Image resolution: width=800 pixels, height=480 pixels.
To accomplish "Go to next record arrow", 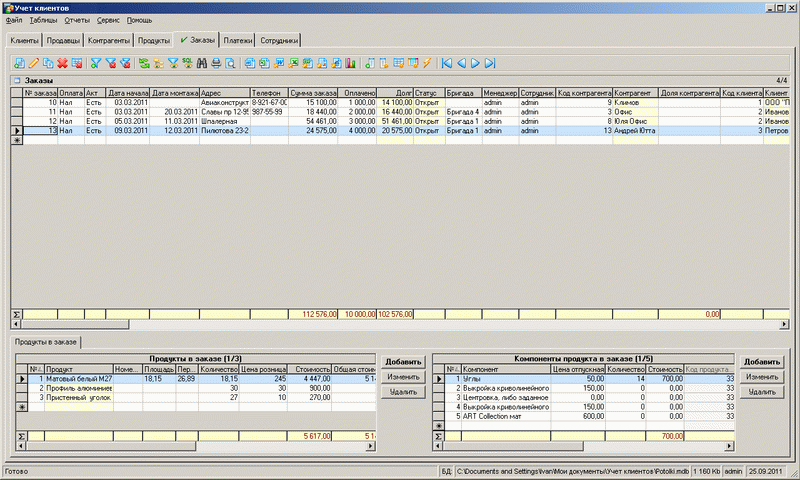I will (476, 63).
